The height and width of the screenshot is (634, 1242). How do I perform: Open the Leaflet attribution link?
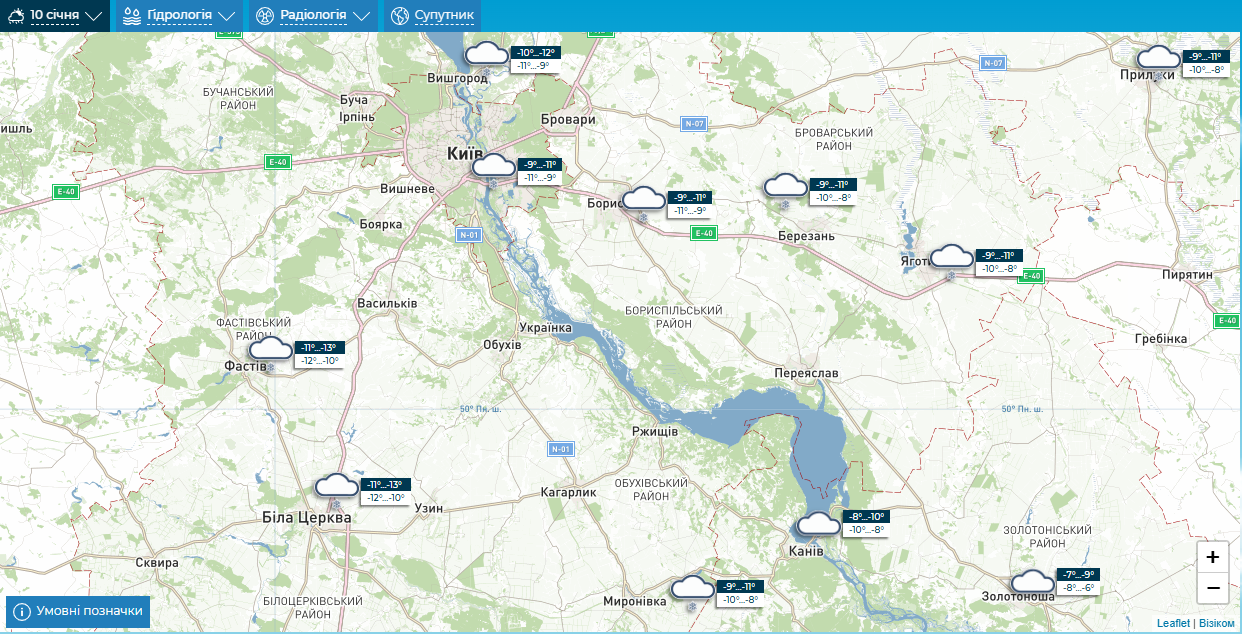[1173, 623]
